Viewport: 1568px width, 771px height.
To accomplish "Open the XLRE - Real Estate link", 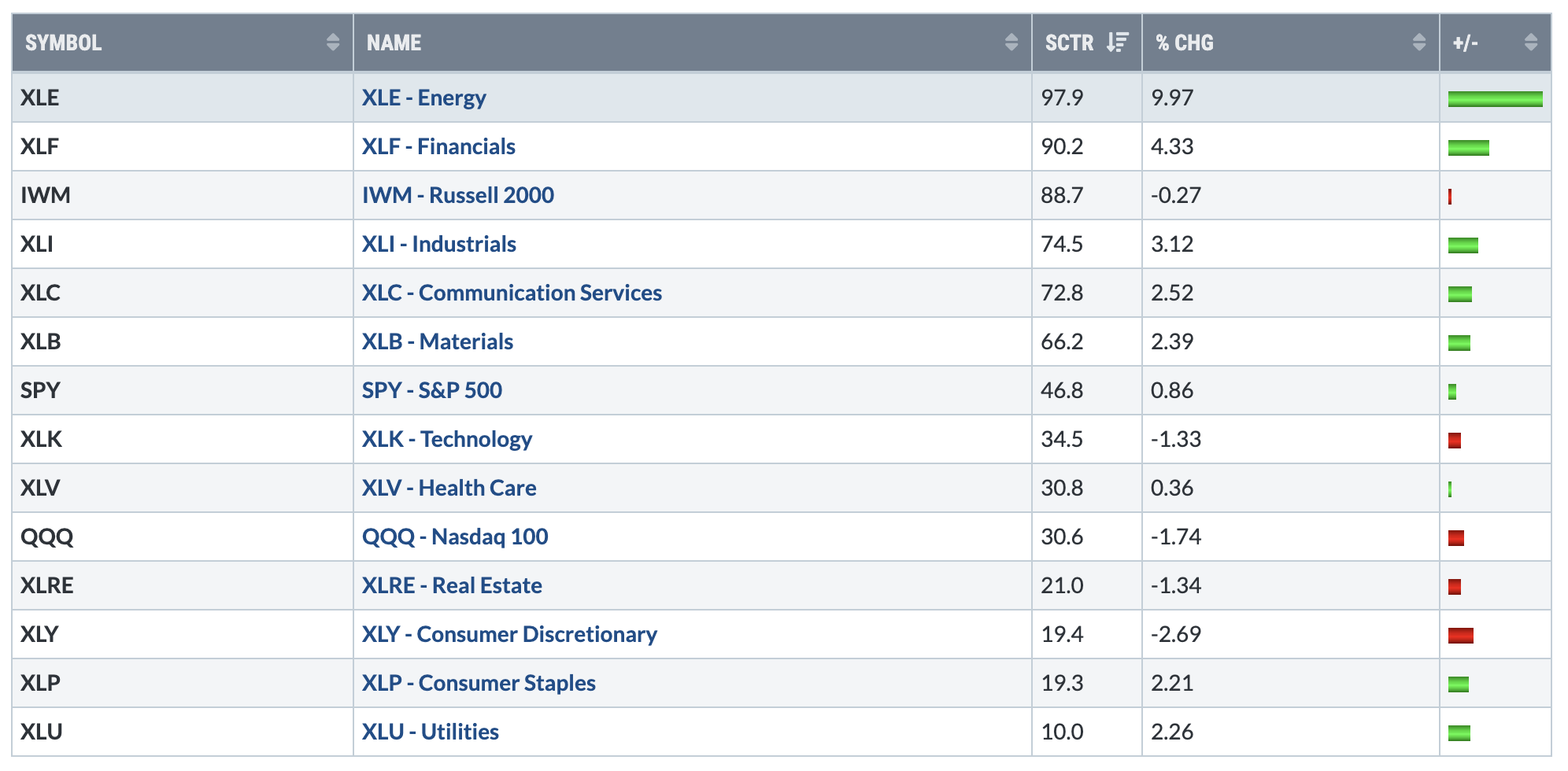I will (452, 585).
